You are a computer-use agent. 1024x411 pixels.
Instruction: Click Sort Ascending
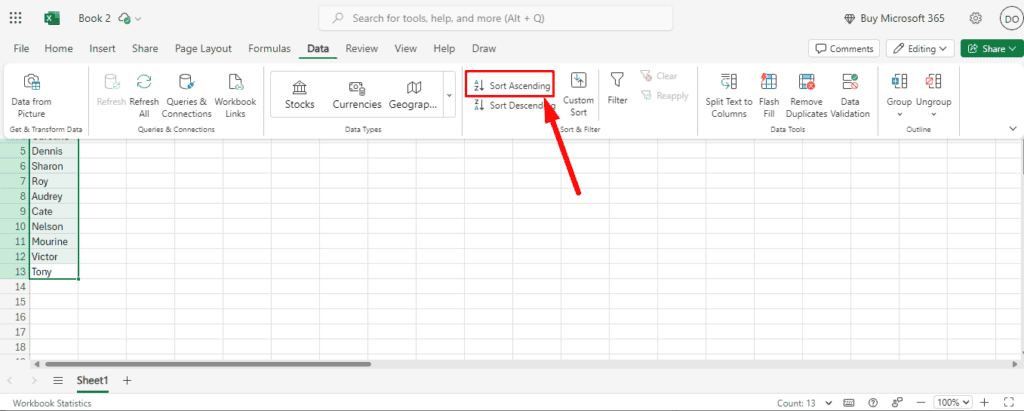coord(511,86)
